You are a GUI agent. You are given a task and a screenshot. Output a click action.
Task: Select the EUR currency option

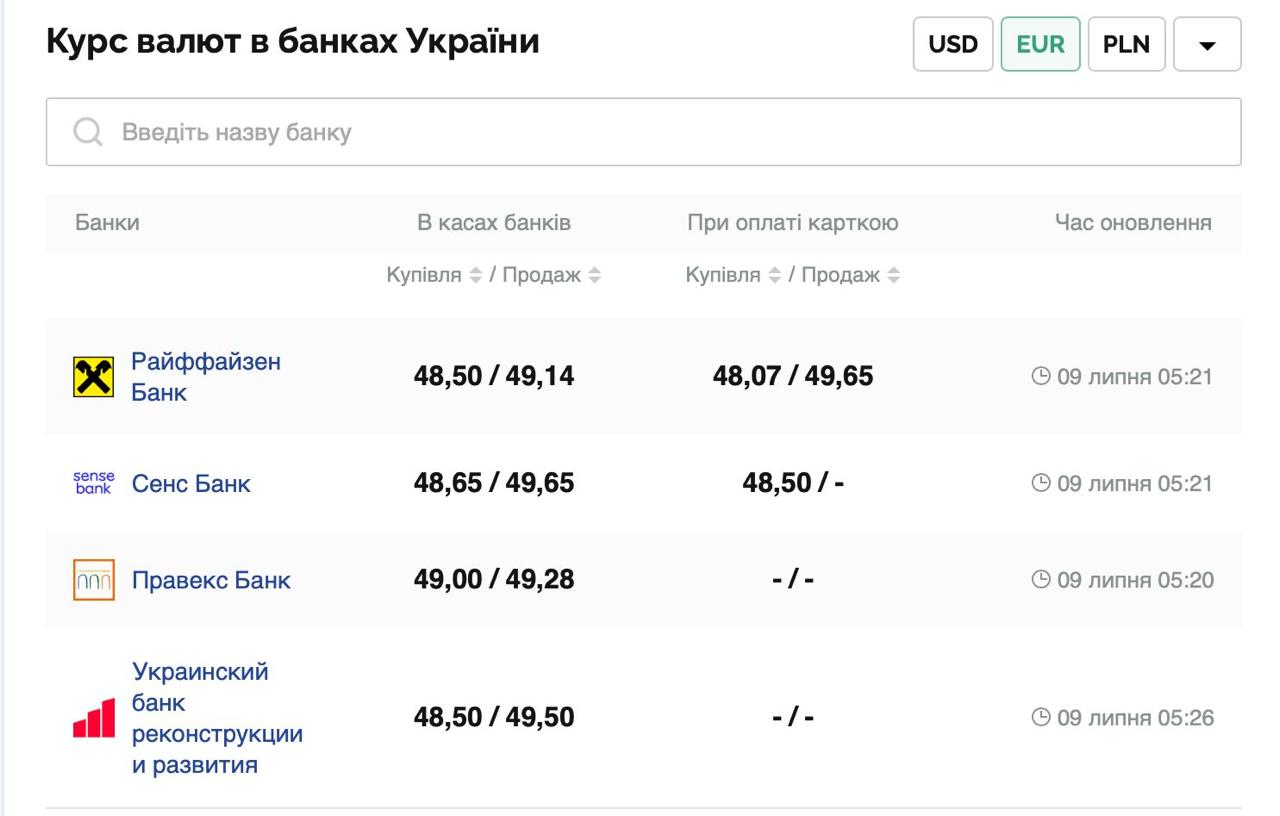click(1040, 44)
